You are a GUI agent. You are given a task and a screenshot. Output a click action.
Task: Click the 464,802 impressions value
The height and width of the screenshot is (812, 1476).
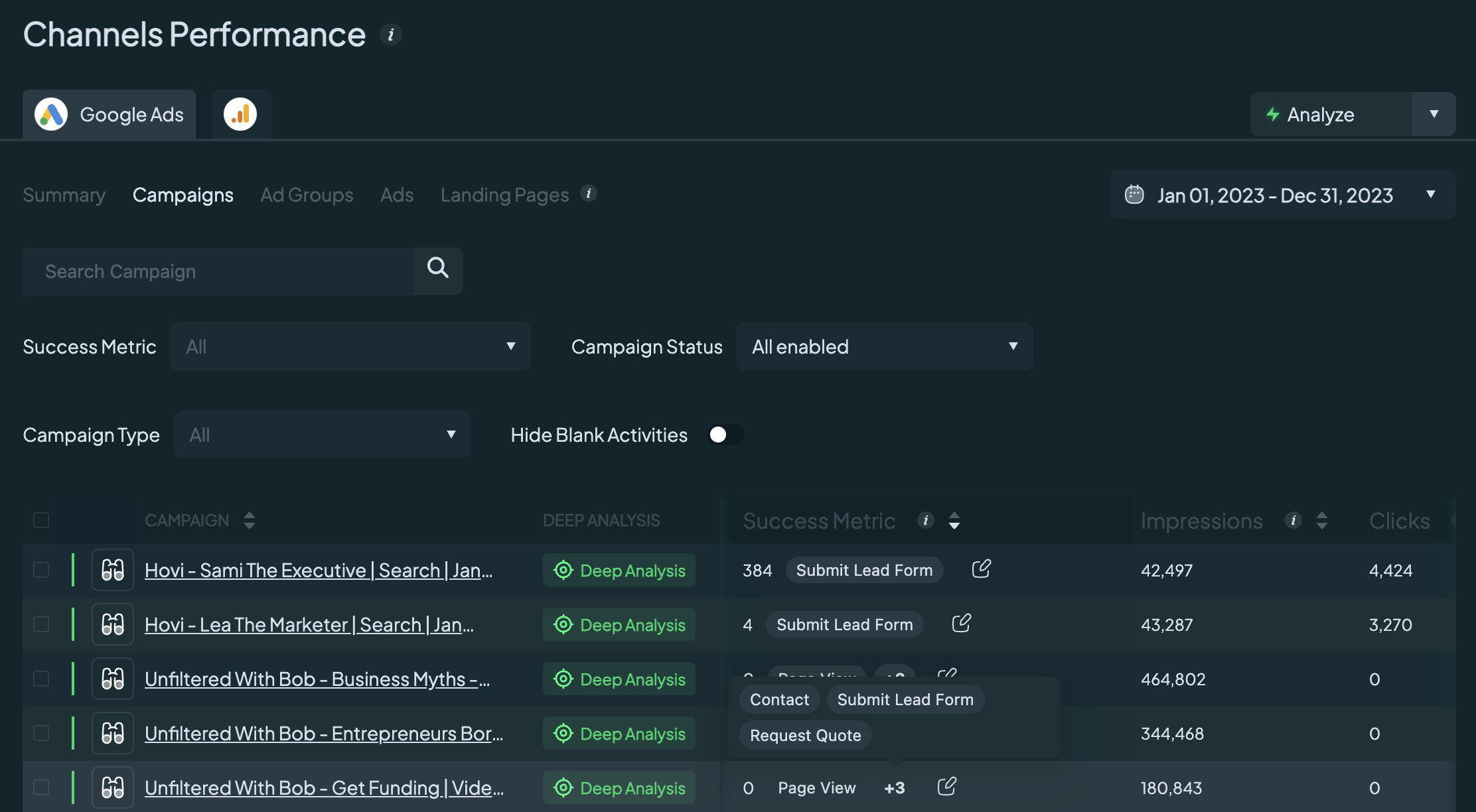[1173, 679]
